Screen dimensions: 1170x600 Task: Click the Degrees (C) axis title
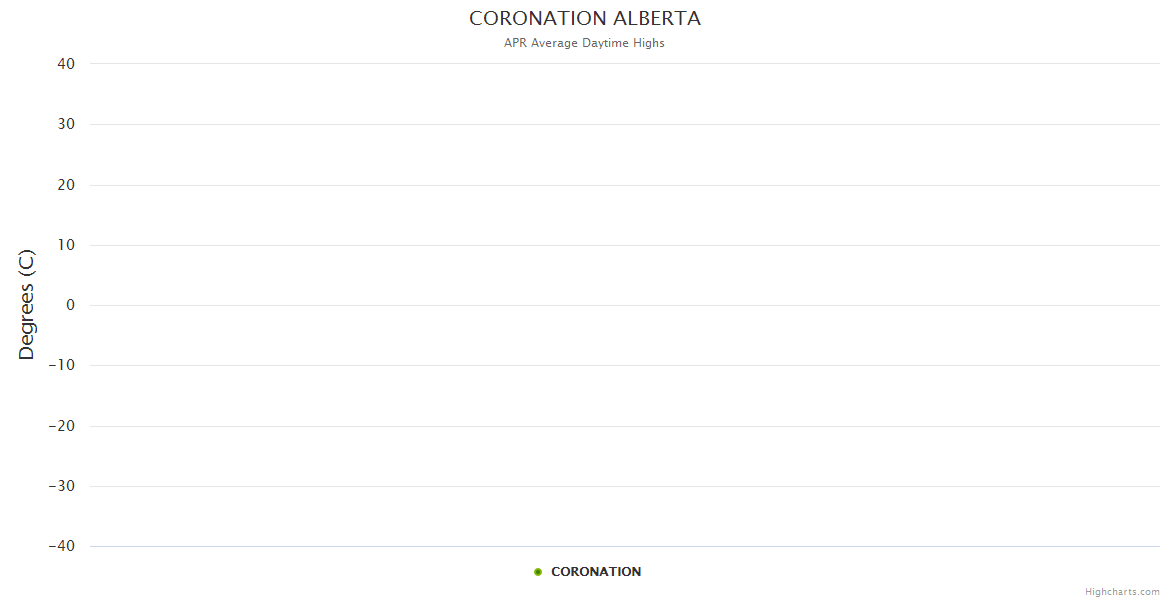pos(27,305)
